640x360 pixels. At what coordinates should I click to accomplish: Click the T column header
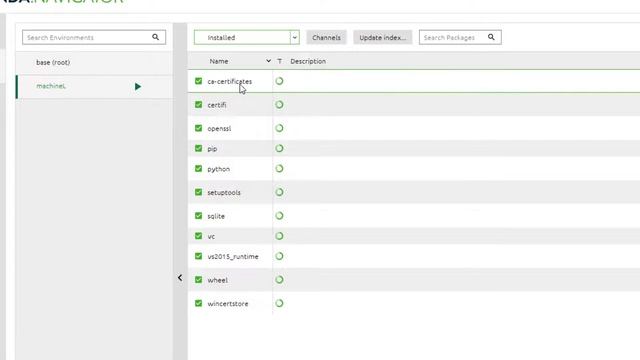point(280,61)
